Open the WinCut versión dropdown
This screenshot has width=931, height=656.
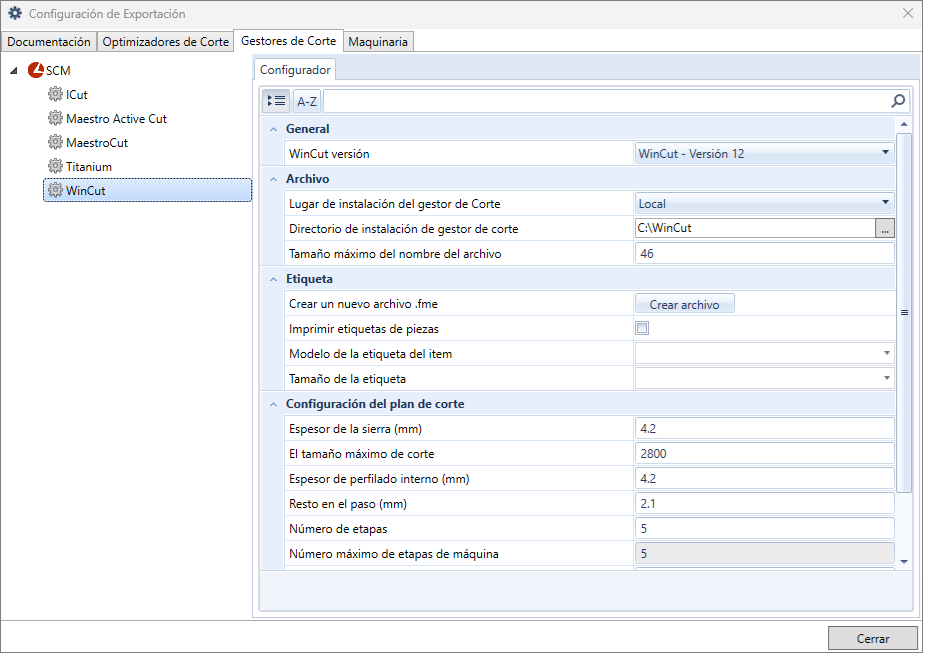pyautogui.click(x=765, y=153)
